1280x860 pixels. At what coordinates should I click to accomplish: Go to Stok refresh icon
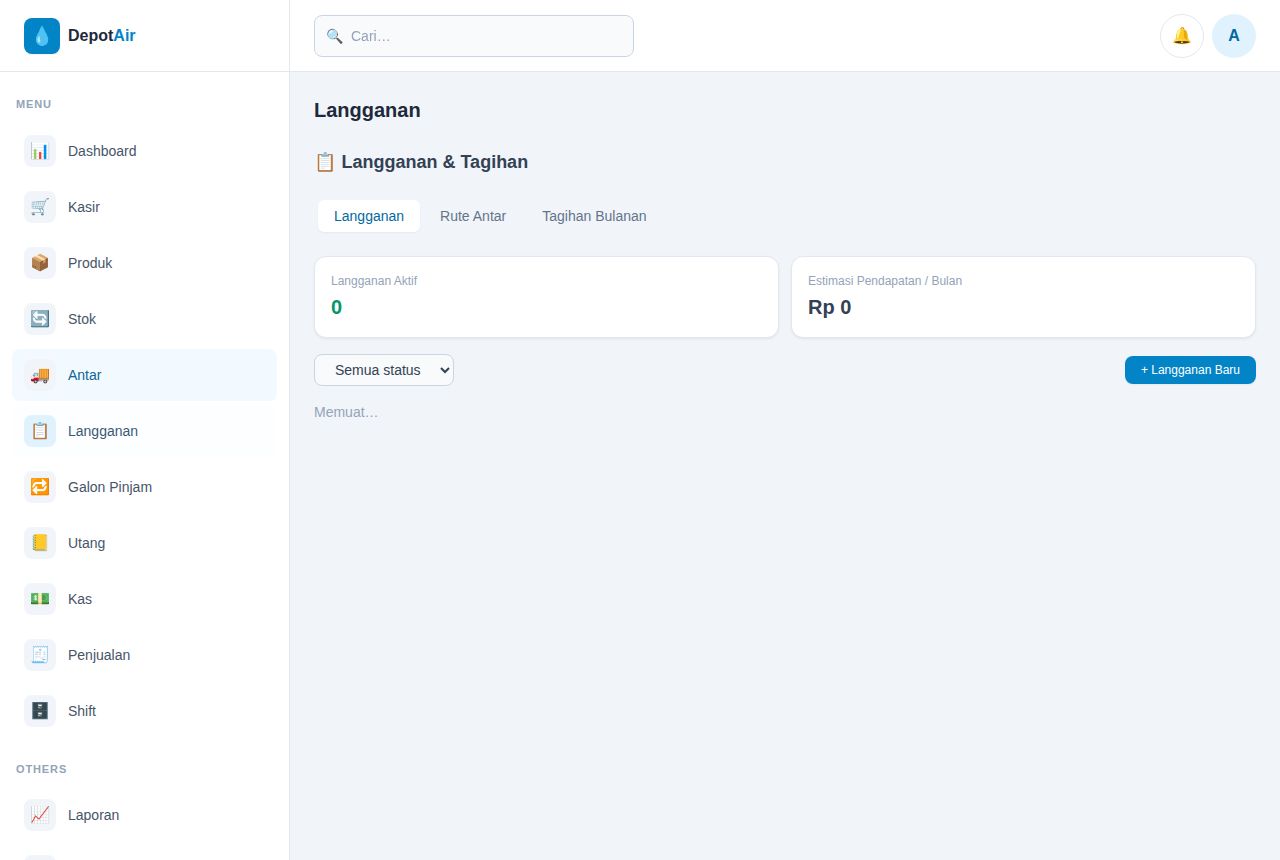(40, 319)
